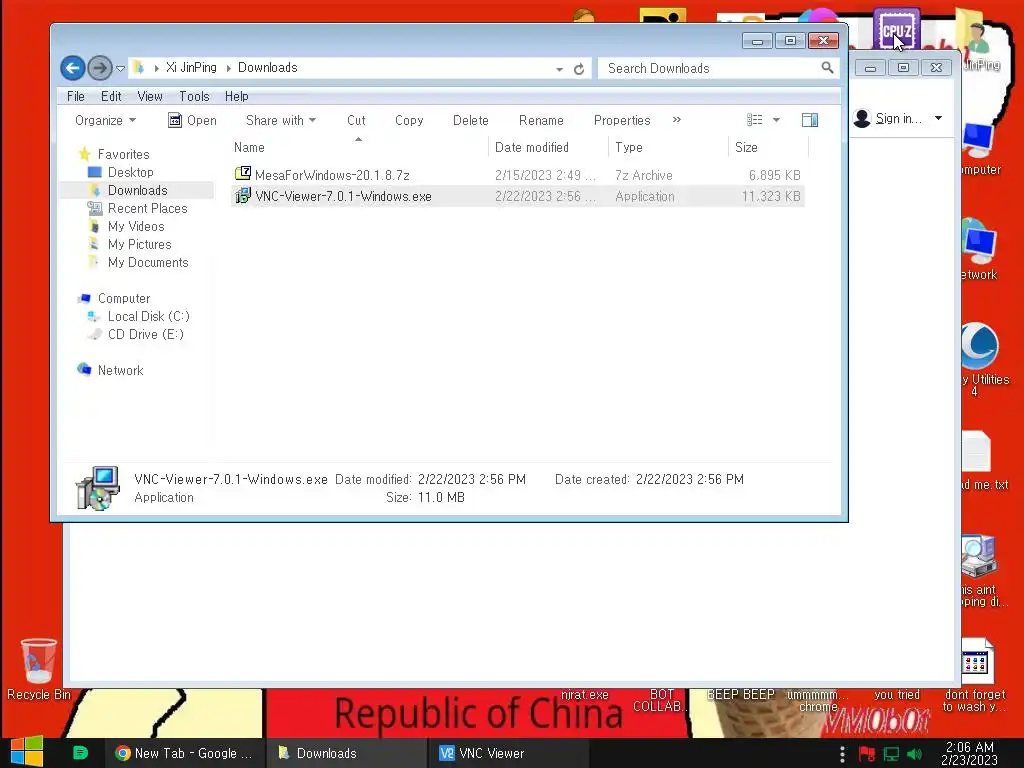The height and width of the screenshot is (768, 1024).
Task: Toggle the preview pane icon
Action: coord(810,120)
